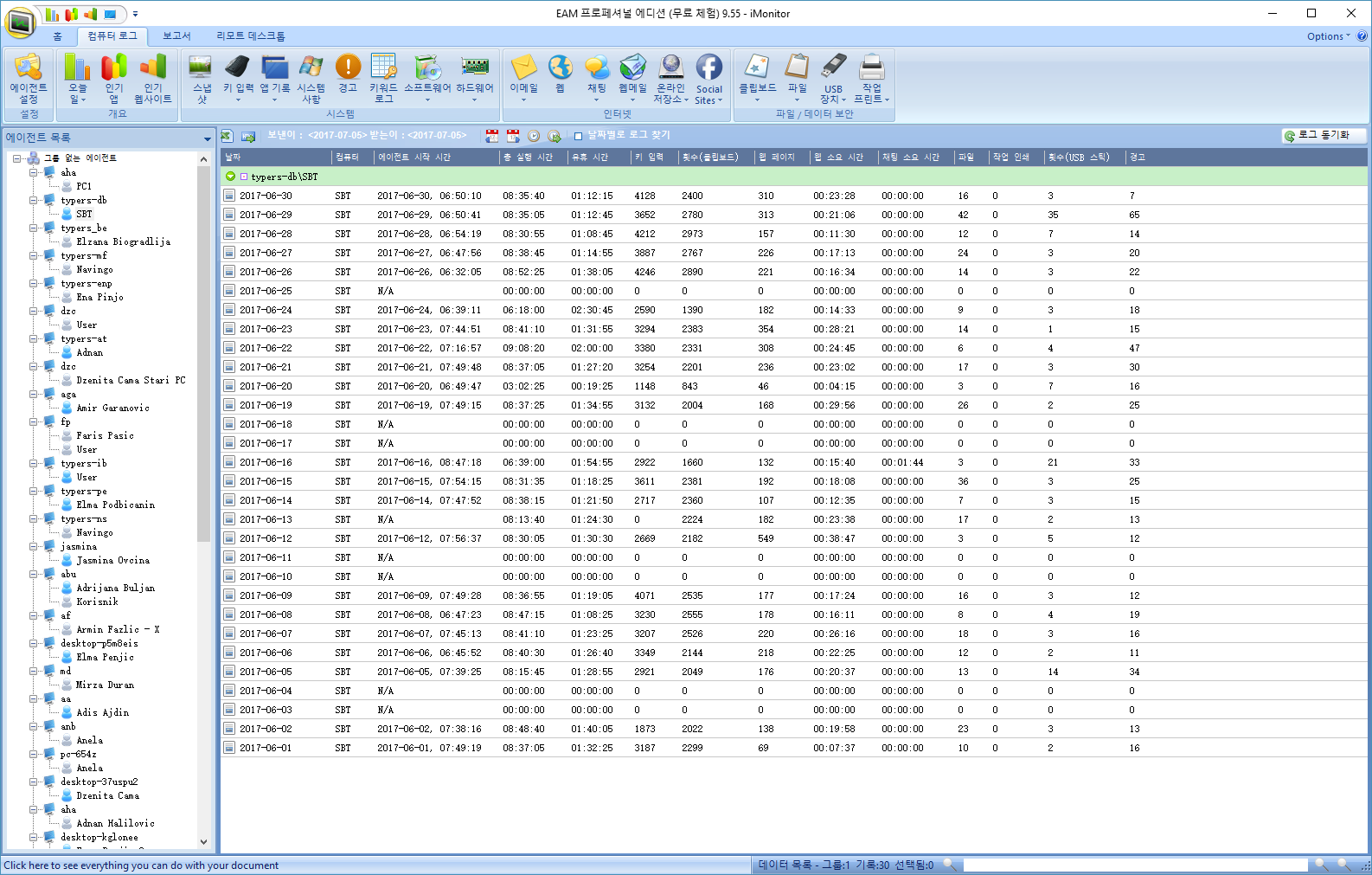
Task: Select user Amir Garanovic in tree
Action: pyautogui.click(x=112, y=408)
